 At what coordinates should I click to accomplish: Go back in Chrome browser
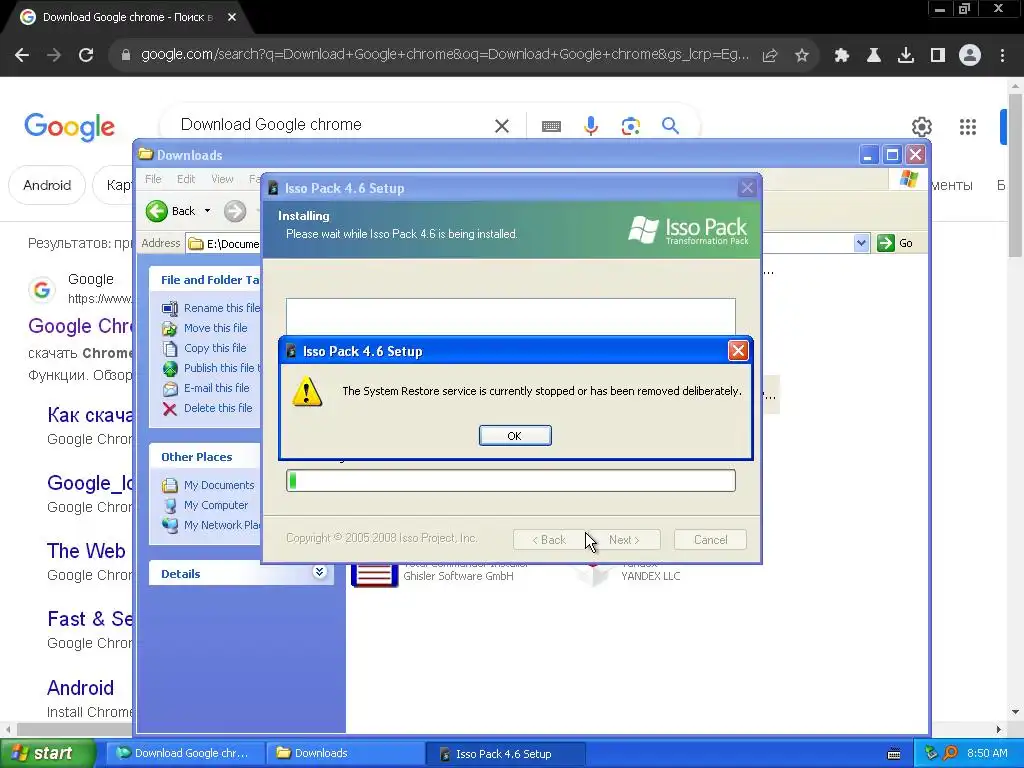pos(22,55)
